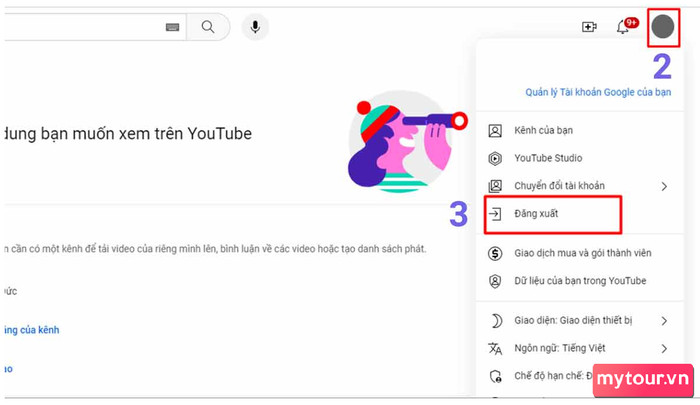
Task: Open Giao diện: Giao diện thiết bị
Action: pos(580,321)
